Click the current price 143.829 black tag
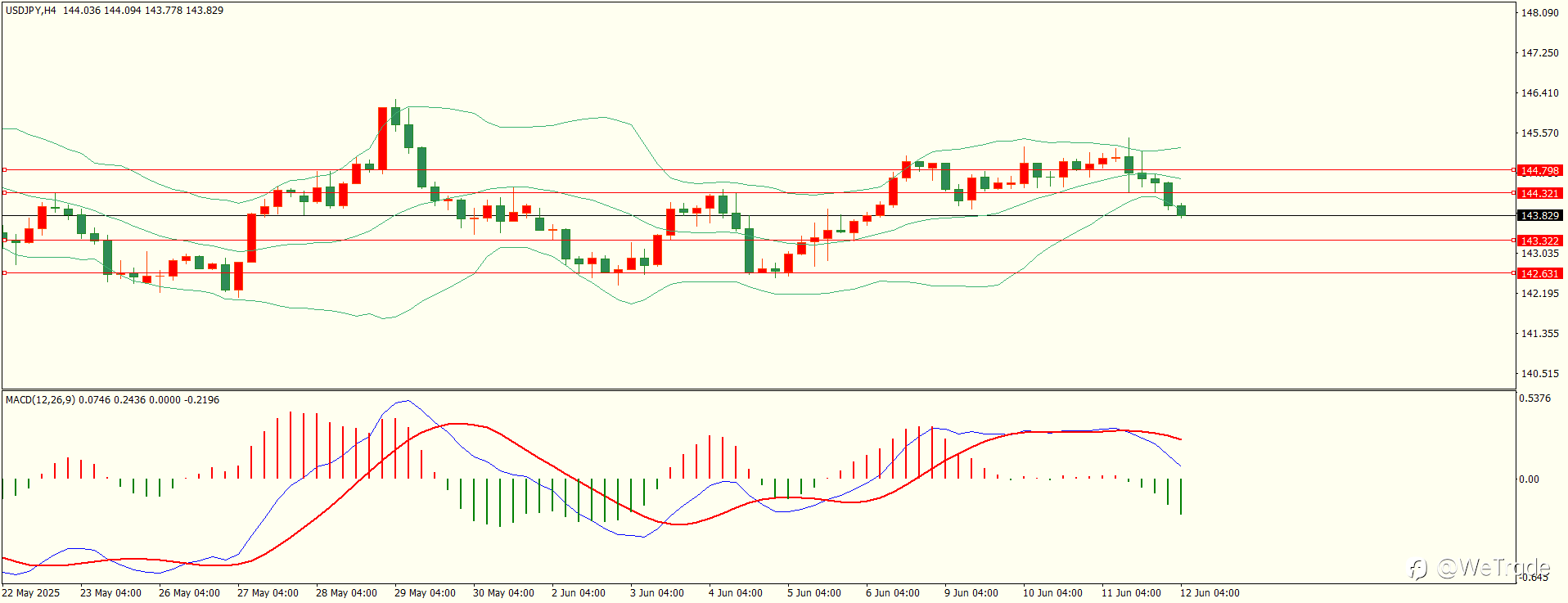1568x603 pixels. pos(1539,216)
